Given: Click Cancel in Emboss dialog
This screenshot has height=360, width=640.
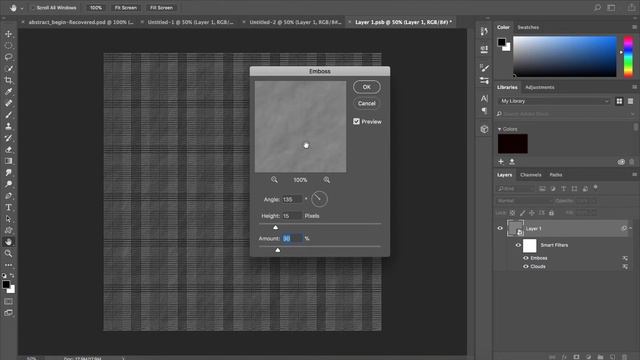Looking at the screenshot, I should (367, 103).
